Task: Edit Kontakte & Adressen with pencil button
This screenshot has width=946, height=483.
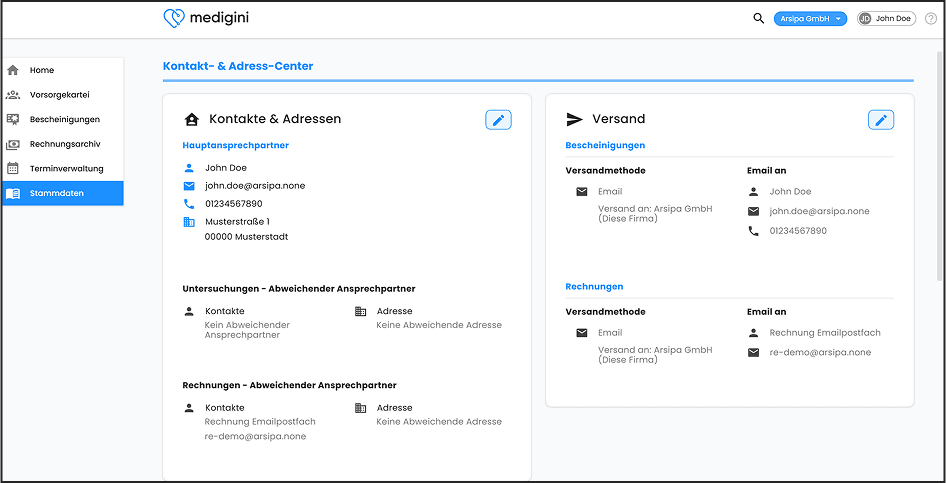Action: pos(498,120)
